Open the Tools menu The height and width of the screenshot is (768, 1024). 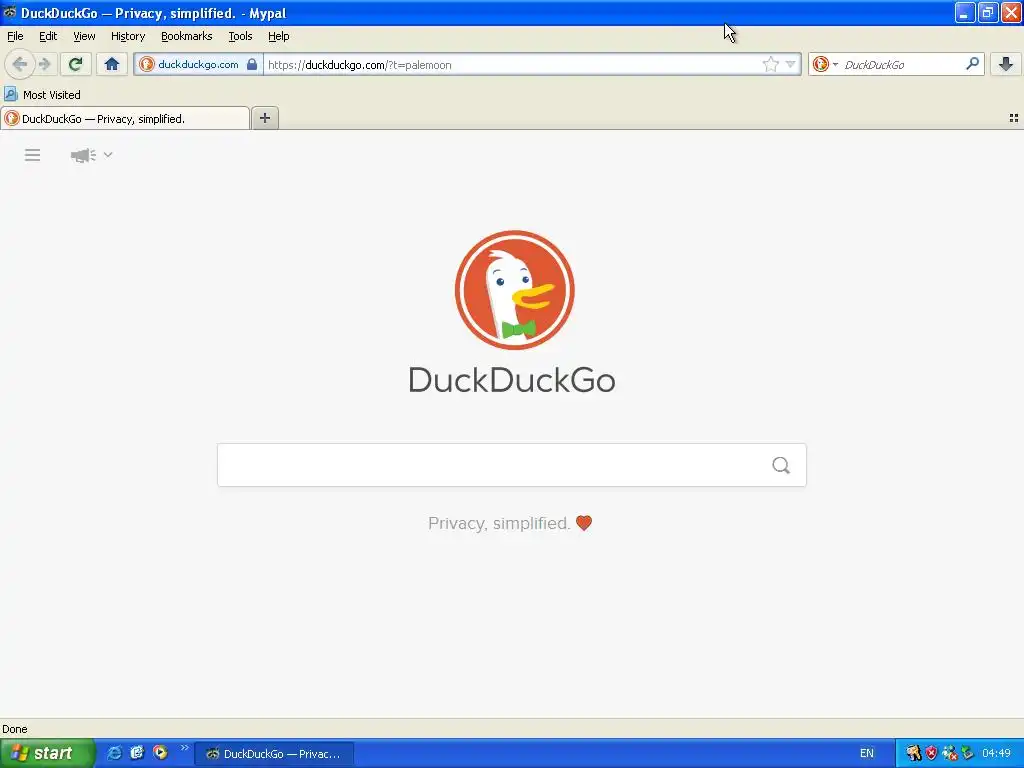(x=240, y=36)
